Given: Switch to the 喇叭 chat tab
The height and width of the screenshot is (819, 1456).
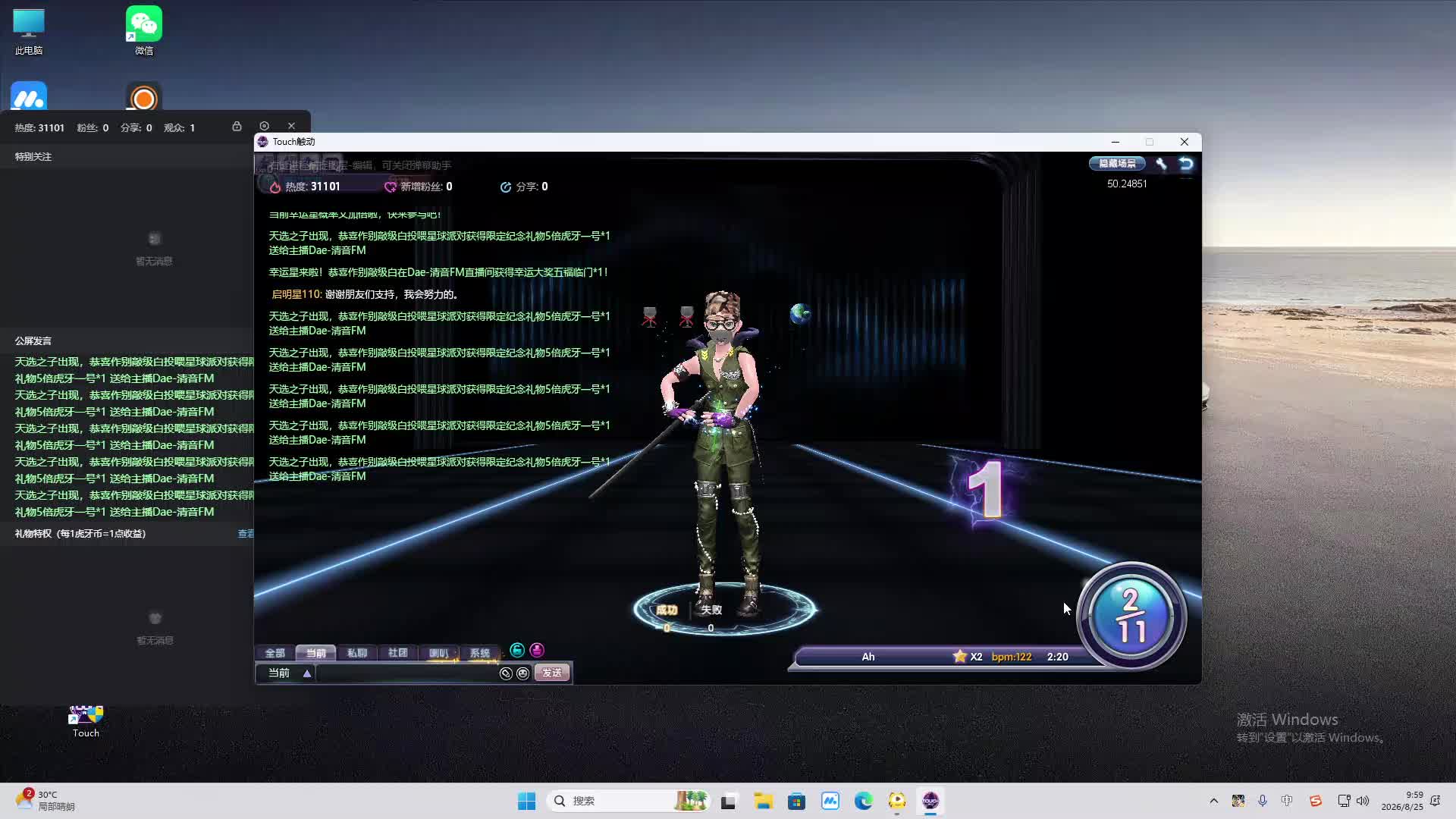Looking at the screenshot, I should tap(438, 653).
